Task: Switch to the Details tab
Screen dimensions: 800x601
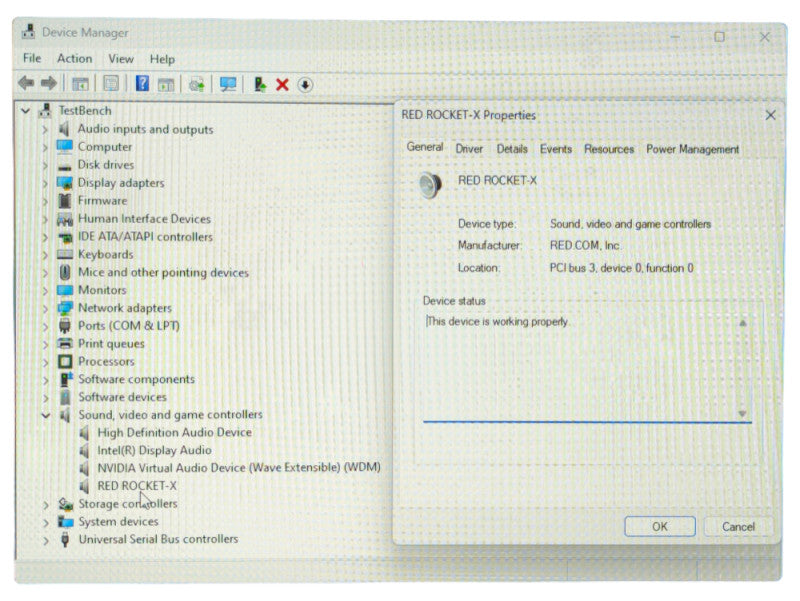Action: (x=512, y=149)
